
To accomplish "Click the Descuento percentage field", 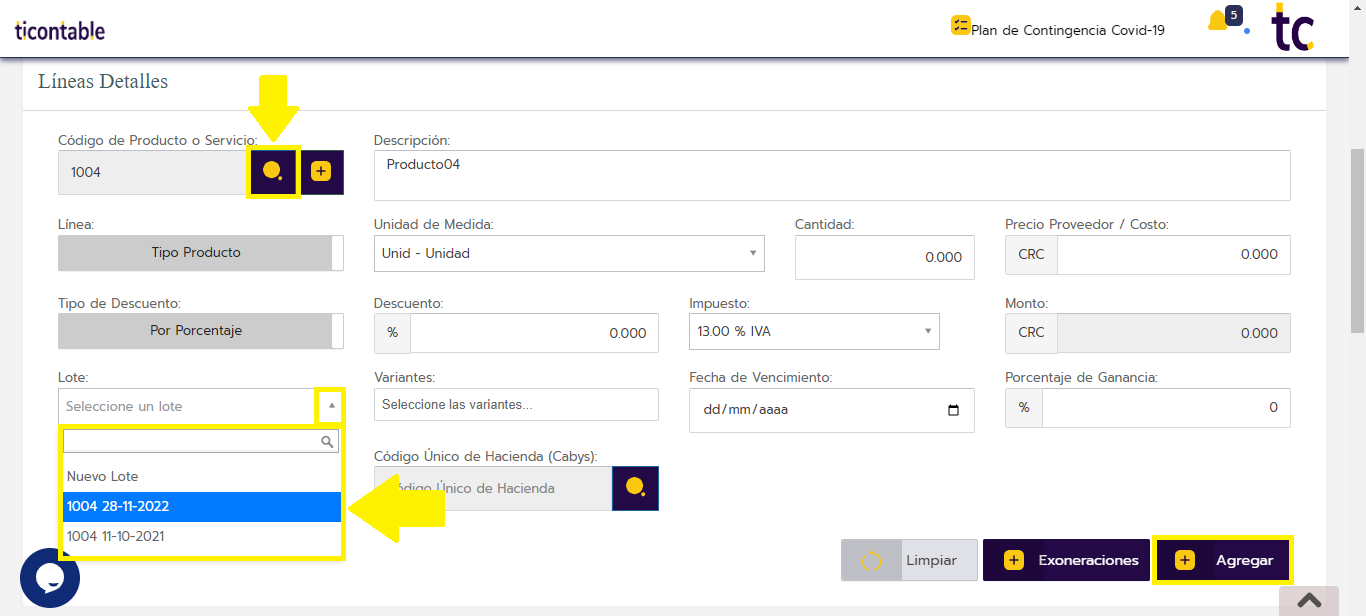I will [534, 333].
